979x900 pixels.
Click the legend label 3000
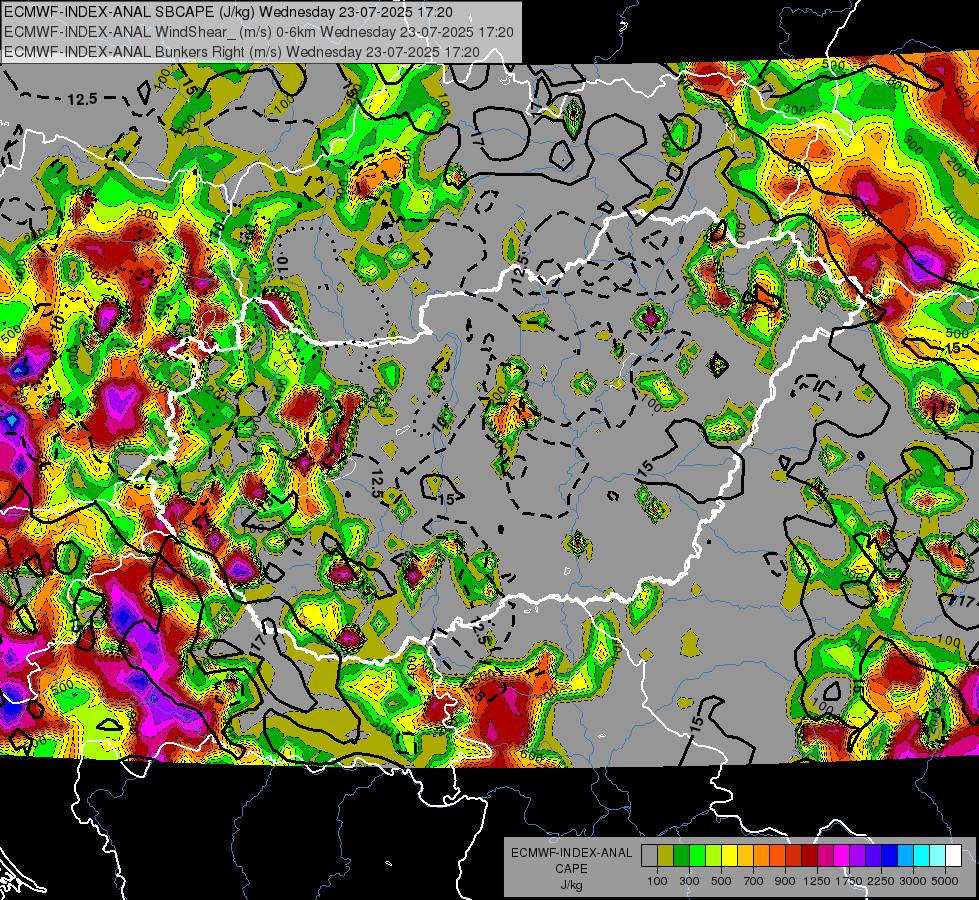[x=913, y=881]
